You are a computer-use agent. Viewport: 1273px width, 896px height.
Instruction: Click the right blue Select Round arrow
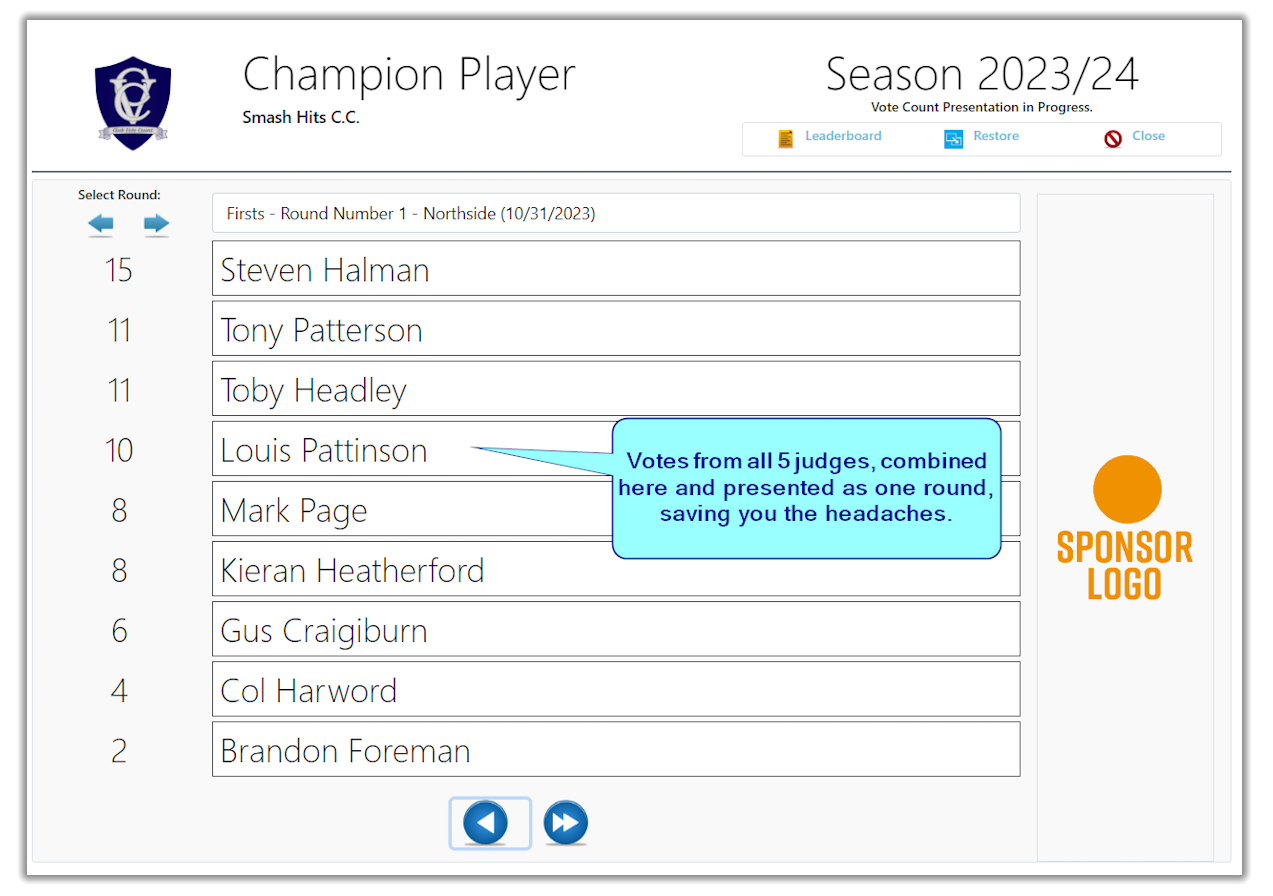pos(156,224)
